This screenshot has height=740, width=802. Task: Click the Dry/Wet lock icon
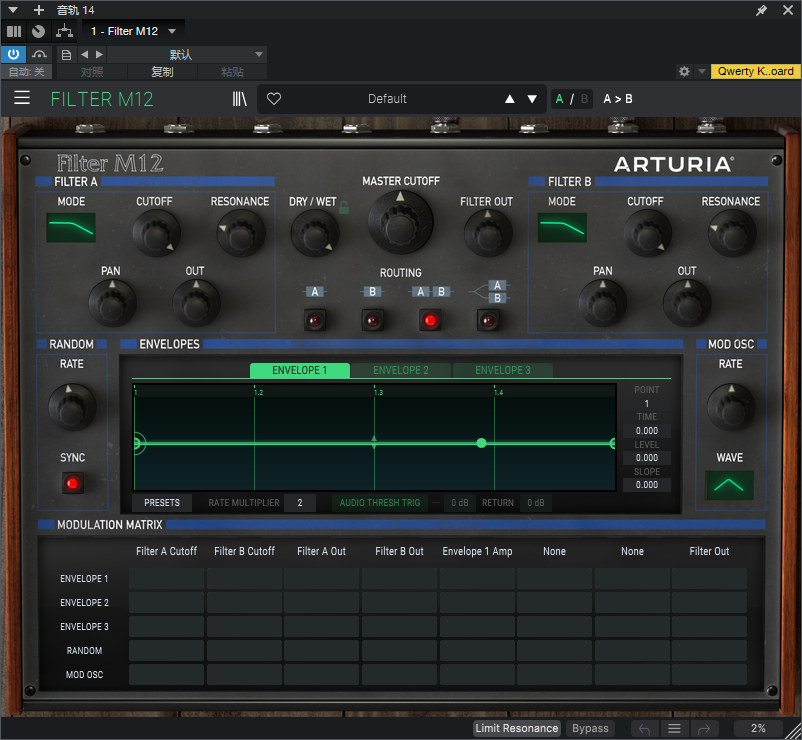(x=344, y=207)
